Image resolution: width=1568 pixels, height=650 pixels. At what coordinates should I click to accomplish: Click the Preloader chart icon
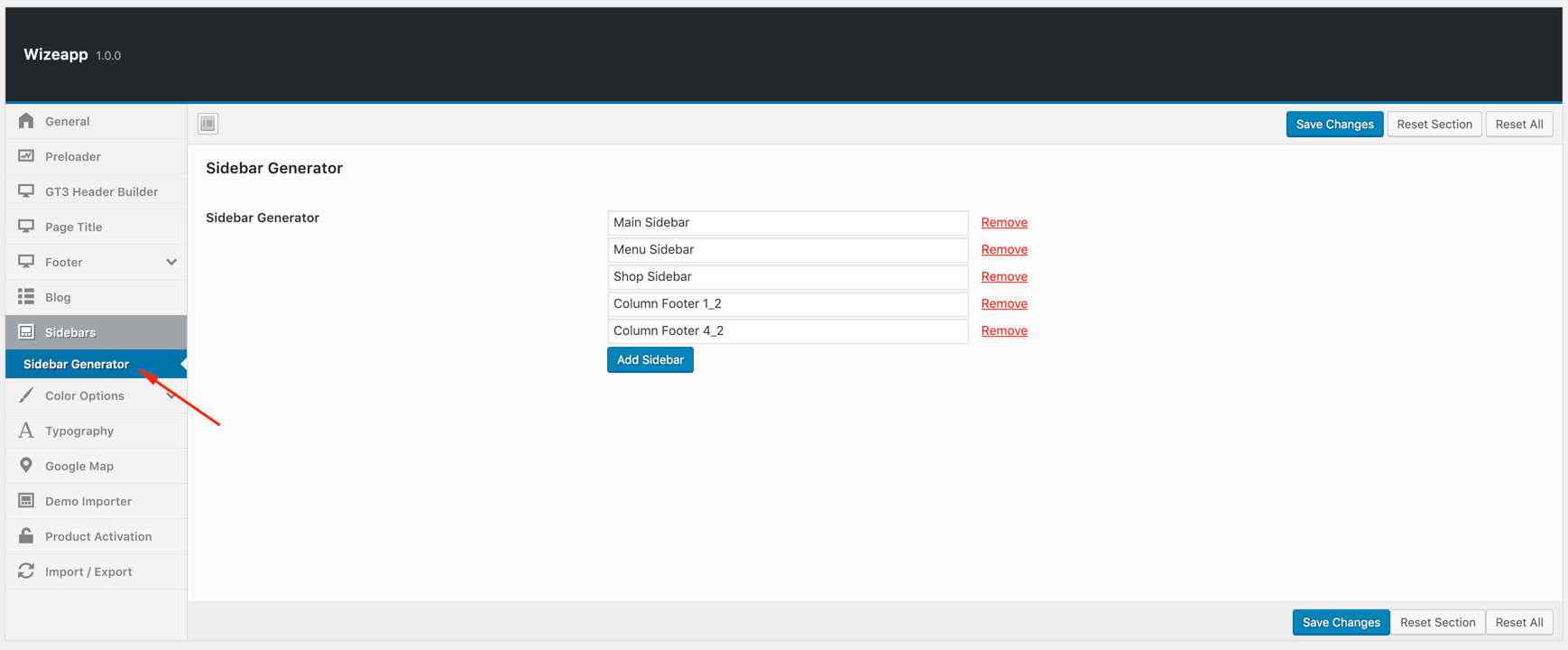click(x=26, y=156)
